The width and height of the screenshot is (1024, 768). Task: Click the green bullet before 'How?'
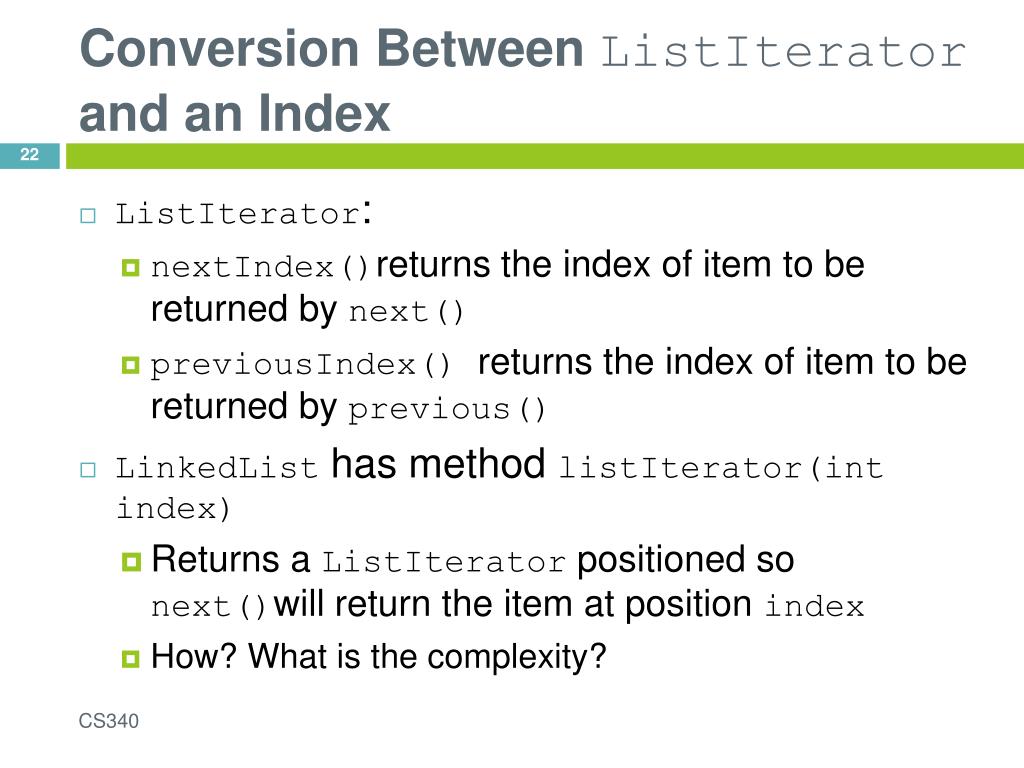[x=130, y=658]
